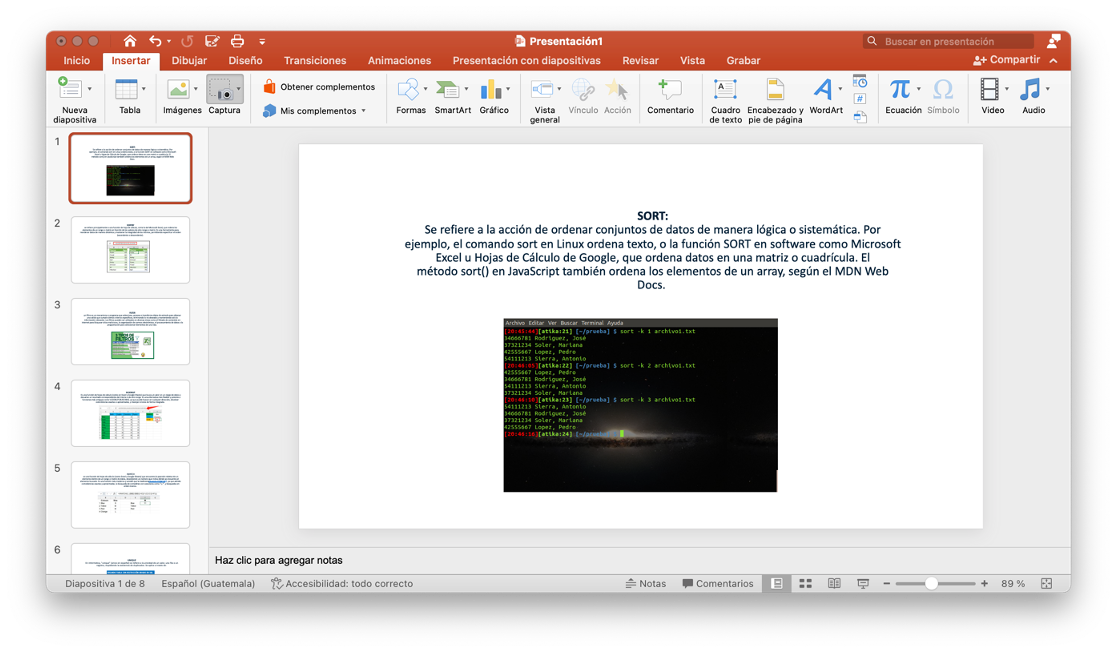Screen dimensions: 1116x654
Task: Toggle Comentarios pane in status bar
Action: [x=717, y=584]
